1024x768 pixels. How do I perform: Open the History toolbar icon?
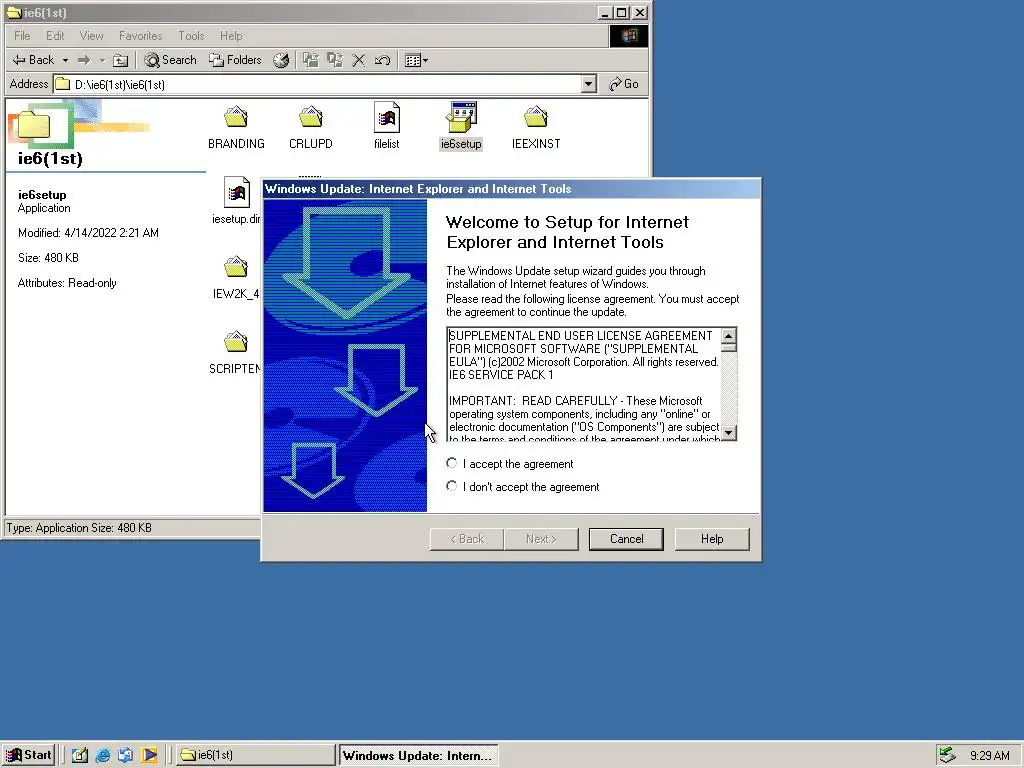coord(281,60)
